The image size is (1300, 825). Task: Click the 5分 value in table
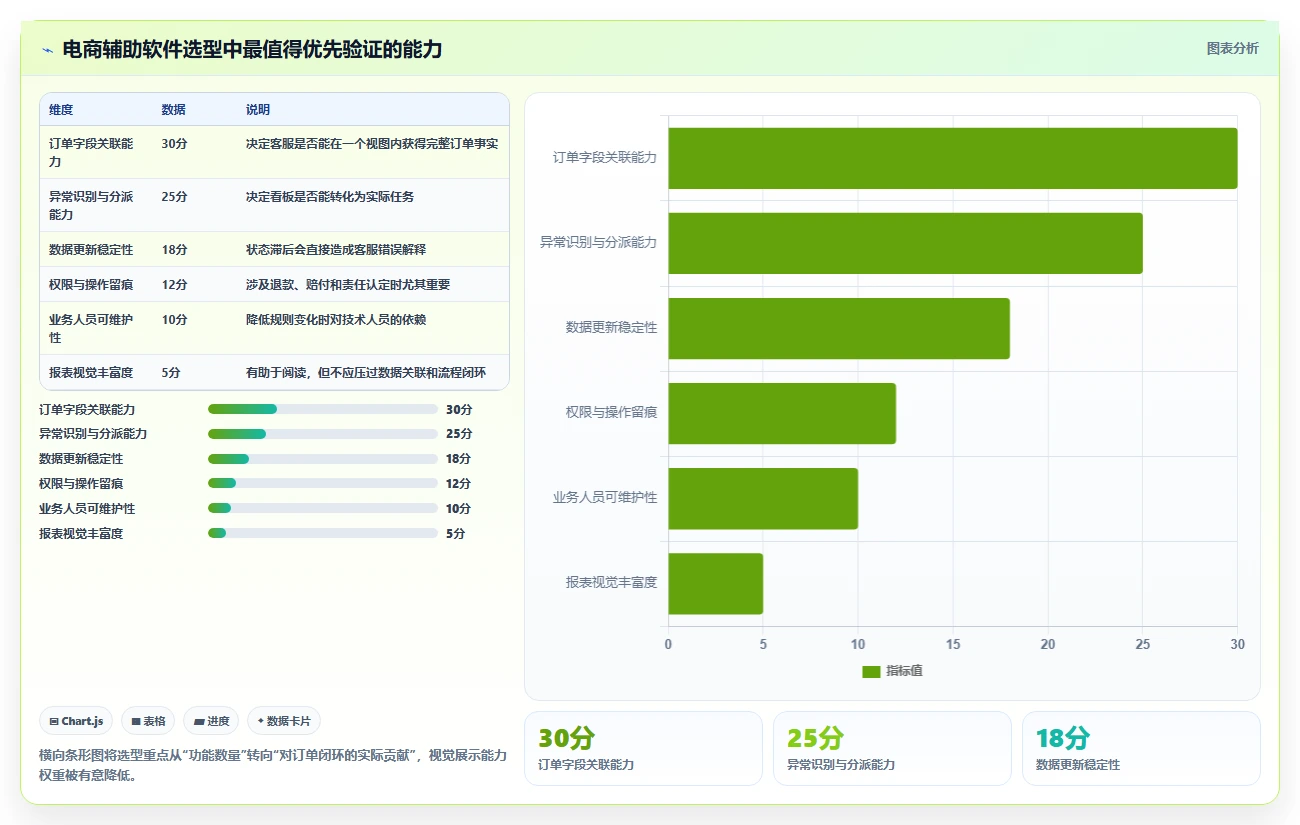[x=171, y=372]
